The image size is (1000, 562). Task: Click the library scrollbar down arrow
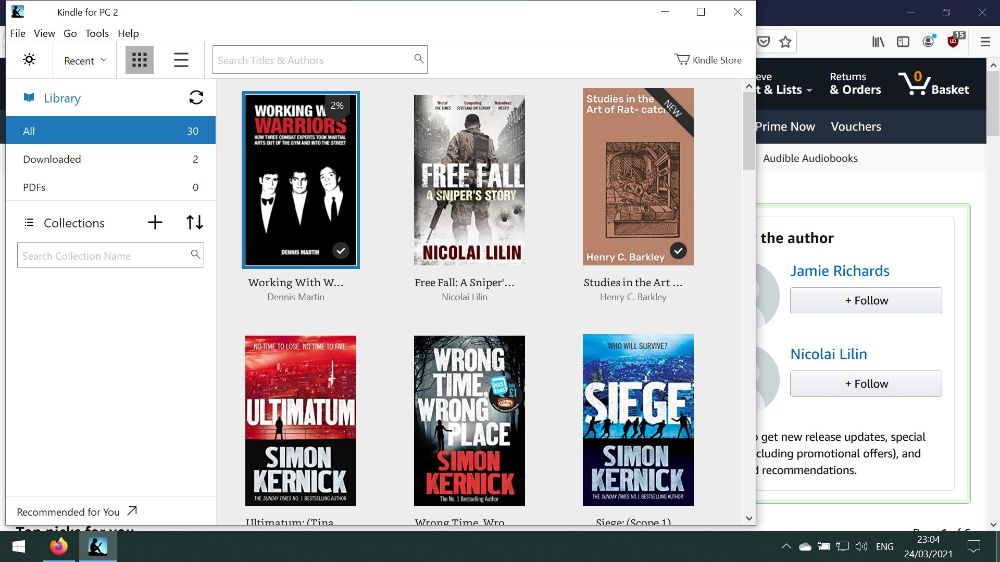tap(749, 519)
